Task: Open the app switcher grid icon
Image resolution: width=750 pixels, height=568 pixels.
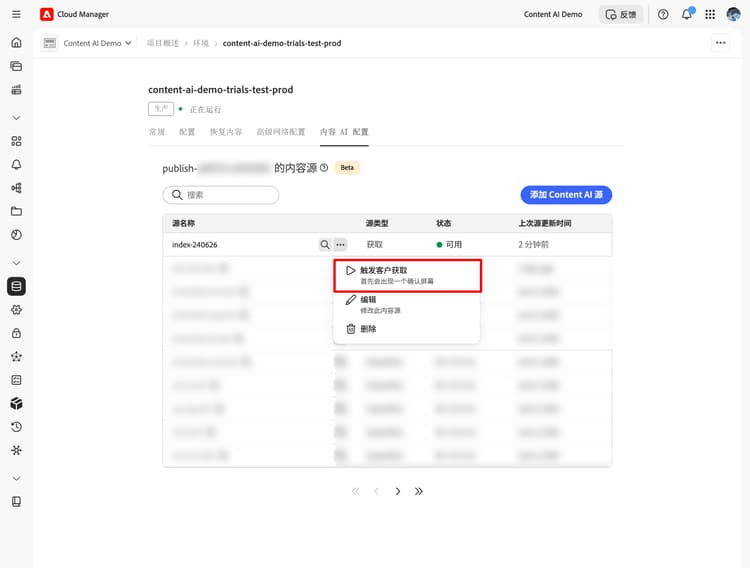Action: pos(710,14)
